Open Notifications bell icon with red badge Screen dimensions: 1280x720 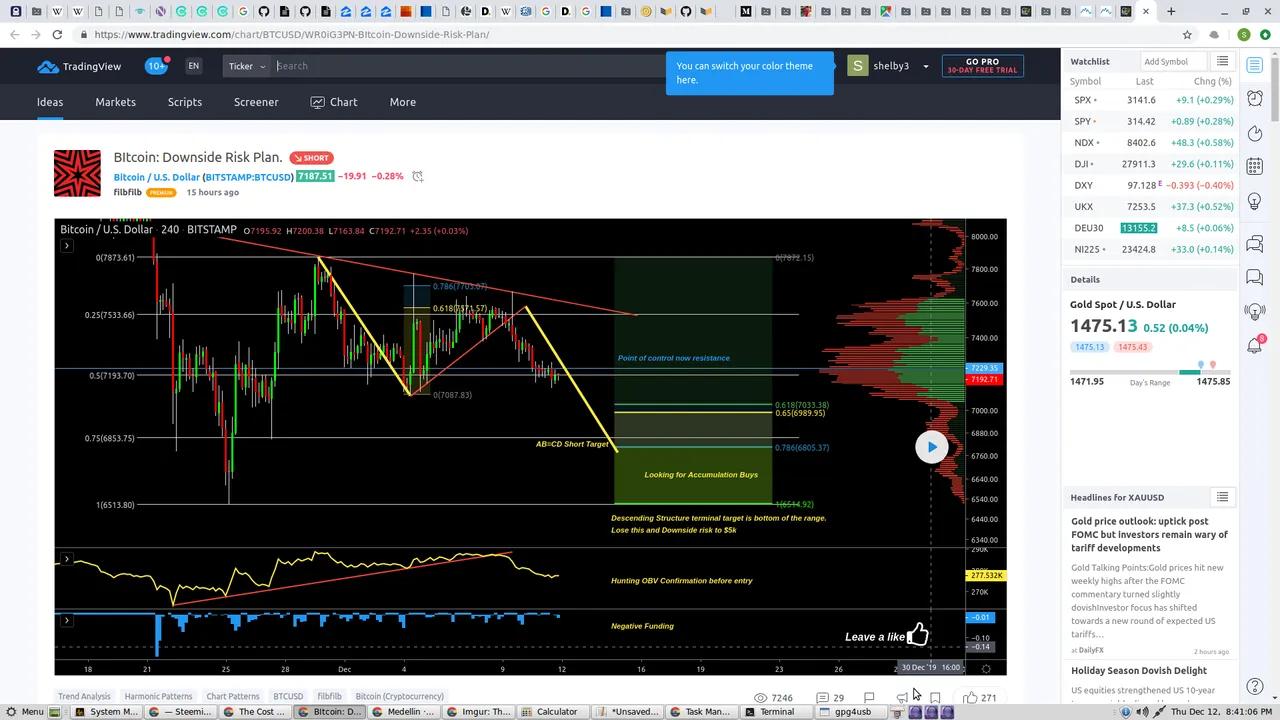1255,345
